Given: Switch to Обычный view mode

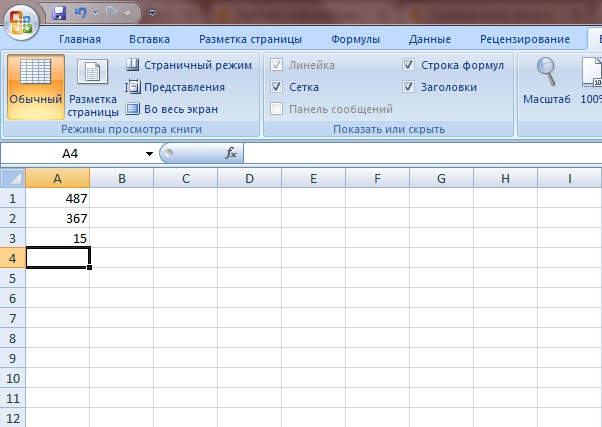Looking at the screenshot, I should (x=35, y=85).
